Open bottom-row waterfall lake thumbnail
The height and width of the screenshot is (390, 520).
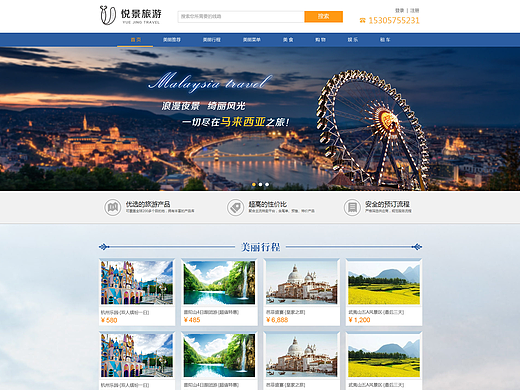[x=219, y=356]
